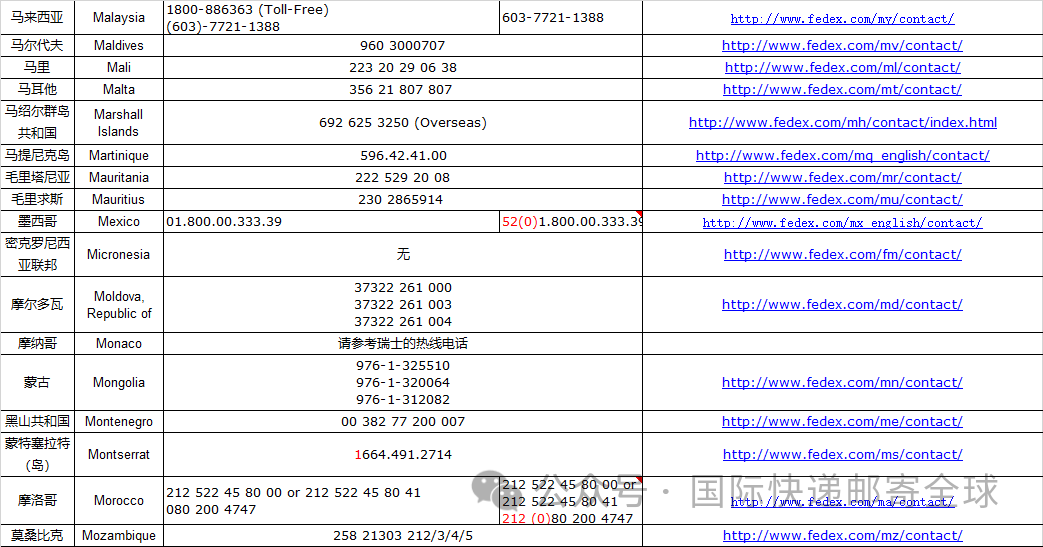Image resolution: width=1043 pixels, height=547 pixels.
Task: Select the phone number 222 529 20 08
Action: click(402, 178)
